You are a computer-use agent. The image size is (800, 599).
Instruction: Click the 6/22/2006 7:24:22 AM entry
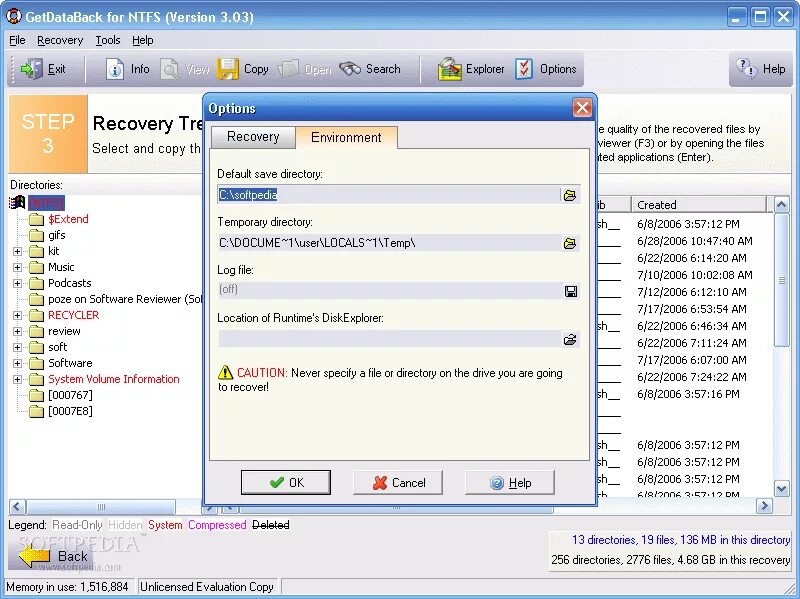(x=691, y=377)
